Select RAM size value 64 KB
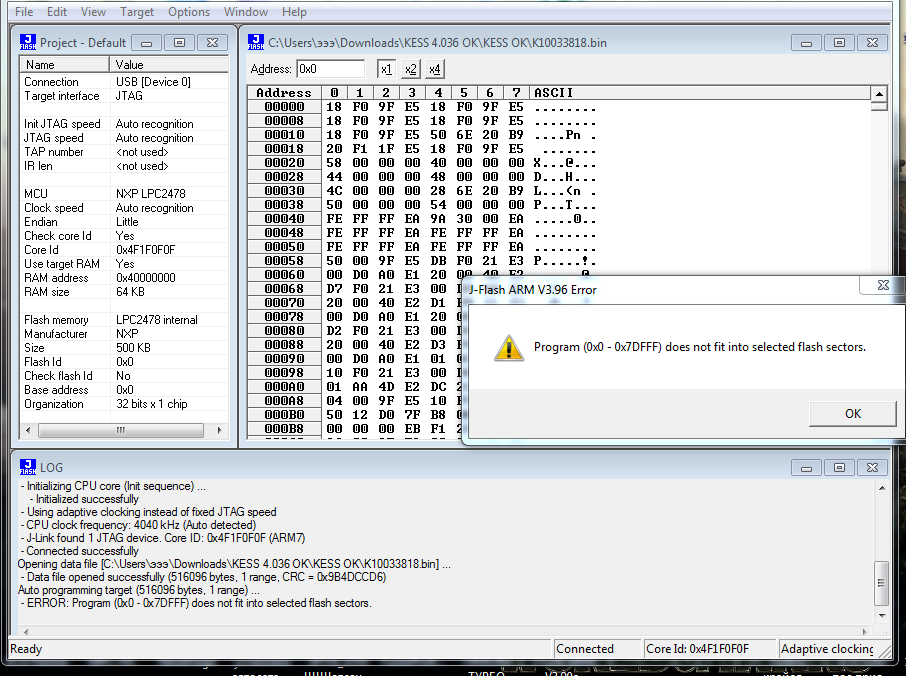The width and height of the screenshot is (906, 676). point(130,292)
